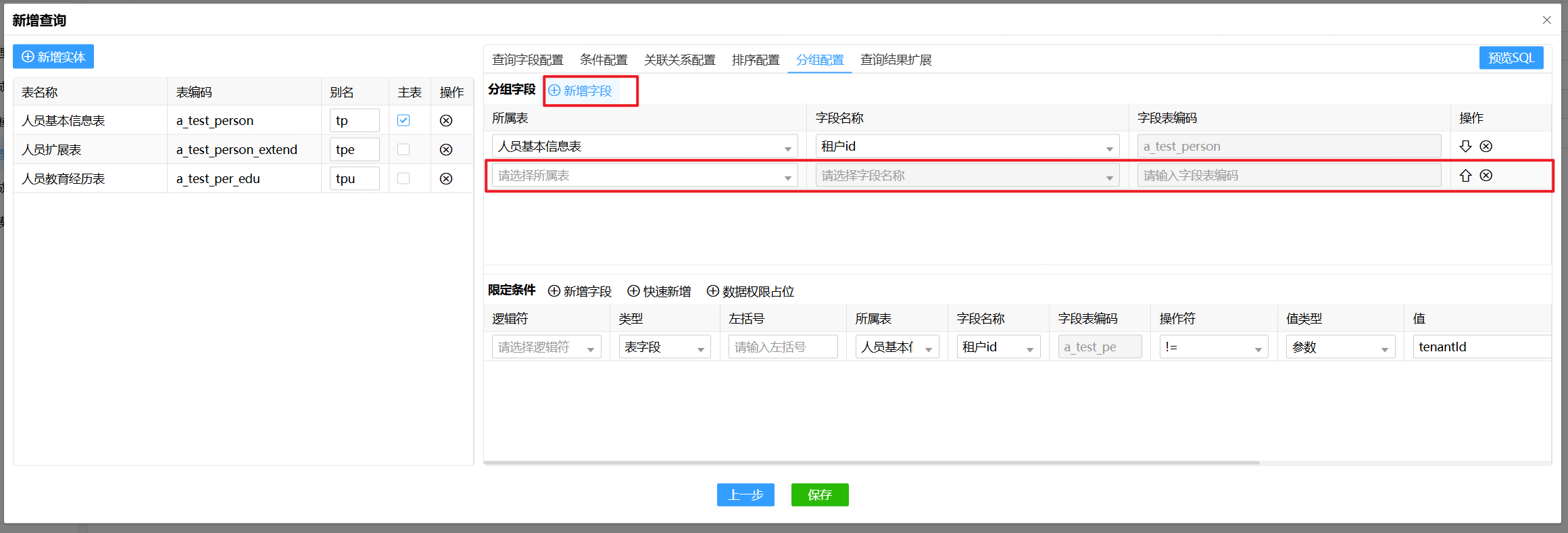This screenshot has width=1568, height=533.
Task: Move the 租户id grouping field down
Action: [1465, 147]
